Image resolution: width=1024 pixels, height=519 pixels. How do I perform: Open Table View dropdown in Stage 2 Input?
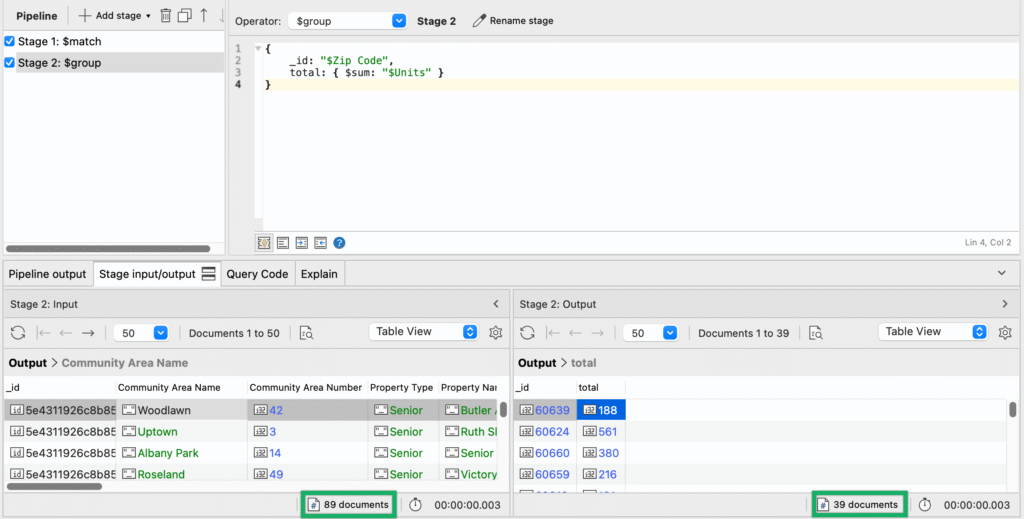click(423, 332)
